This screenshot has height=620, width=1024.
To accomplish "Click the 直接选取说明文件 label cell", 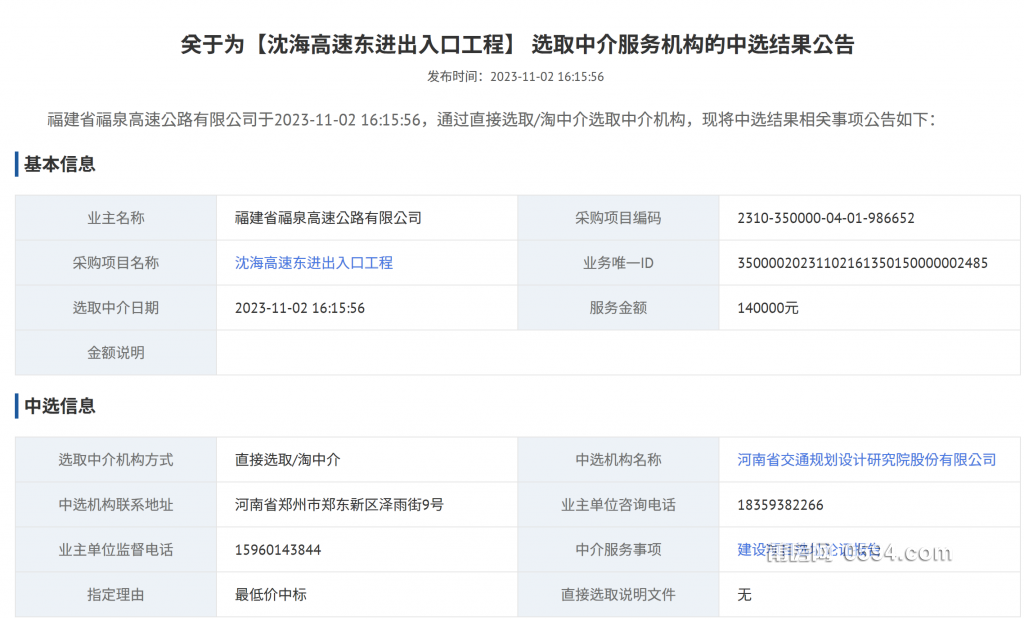I will pos(618,595).
